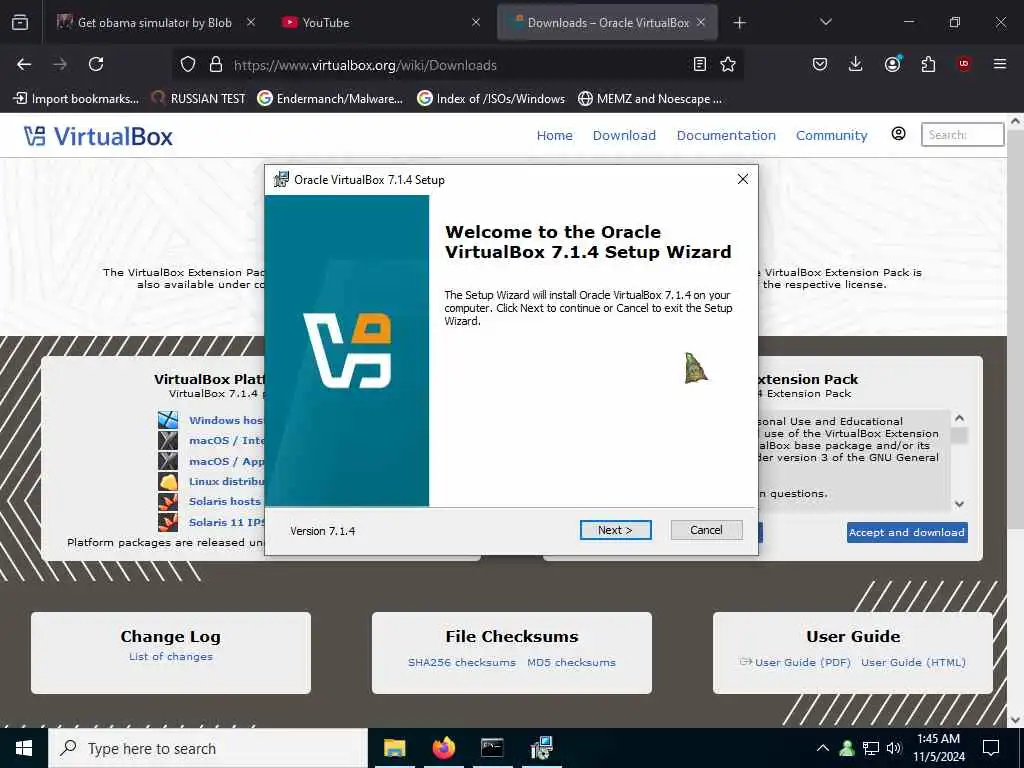The width and height of the screenshot is (1024, 768).
Task: Select the Downloads – Oracle VirtualBox tab
Action: [607, 22]
